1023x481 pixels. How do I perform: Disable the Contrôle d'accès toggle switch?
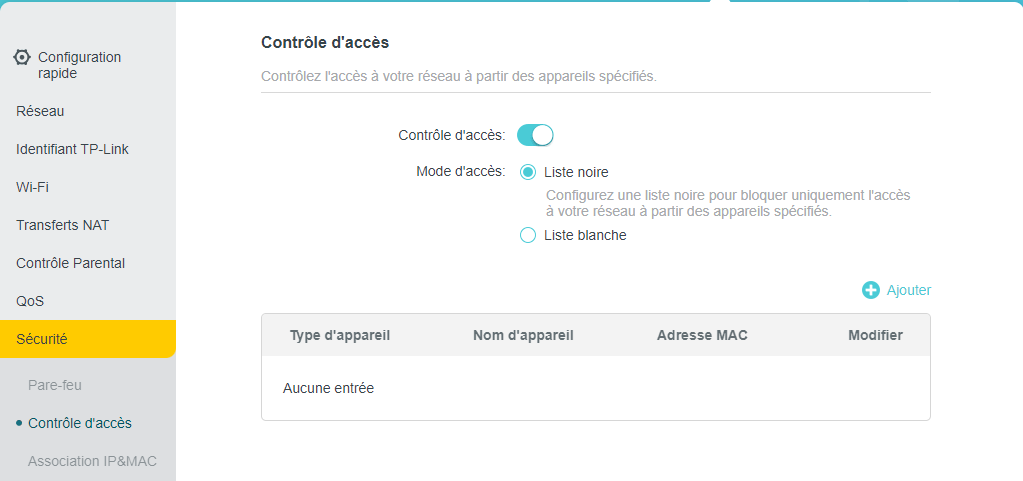point(535,135)
